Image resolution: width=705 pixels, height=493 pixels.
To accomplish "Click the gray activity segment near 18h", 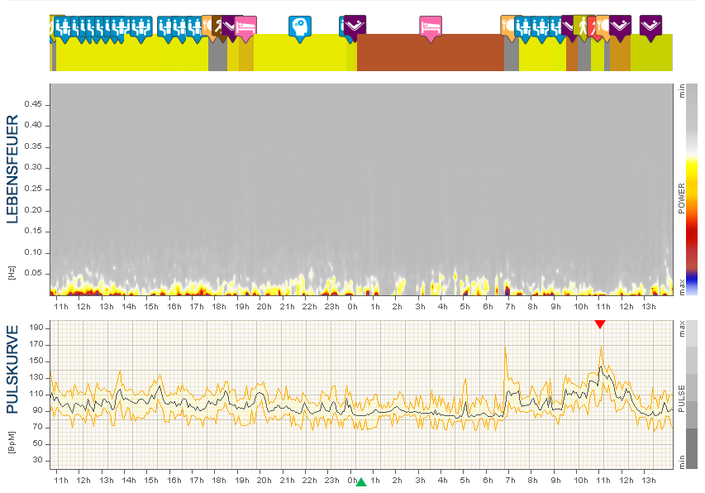I will tap(217, 55).
